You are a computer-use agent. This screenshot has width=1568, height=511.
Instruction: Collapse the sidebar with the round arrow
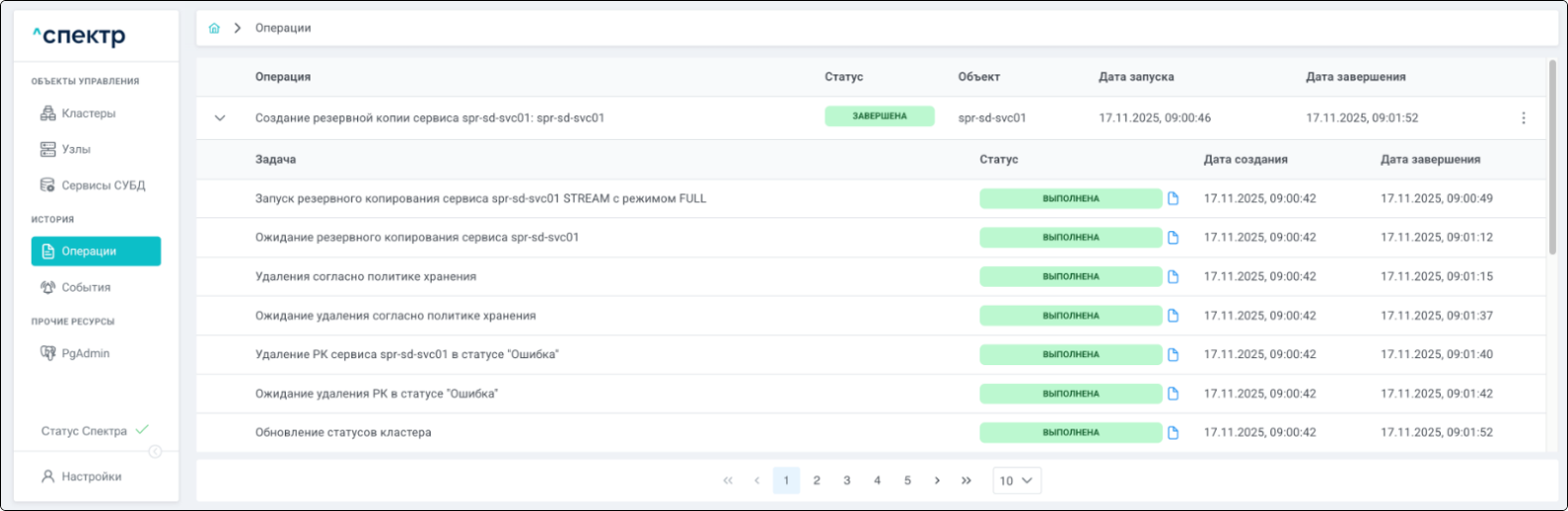(155, 452)
